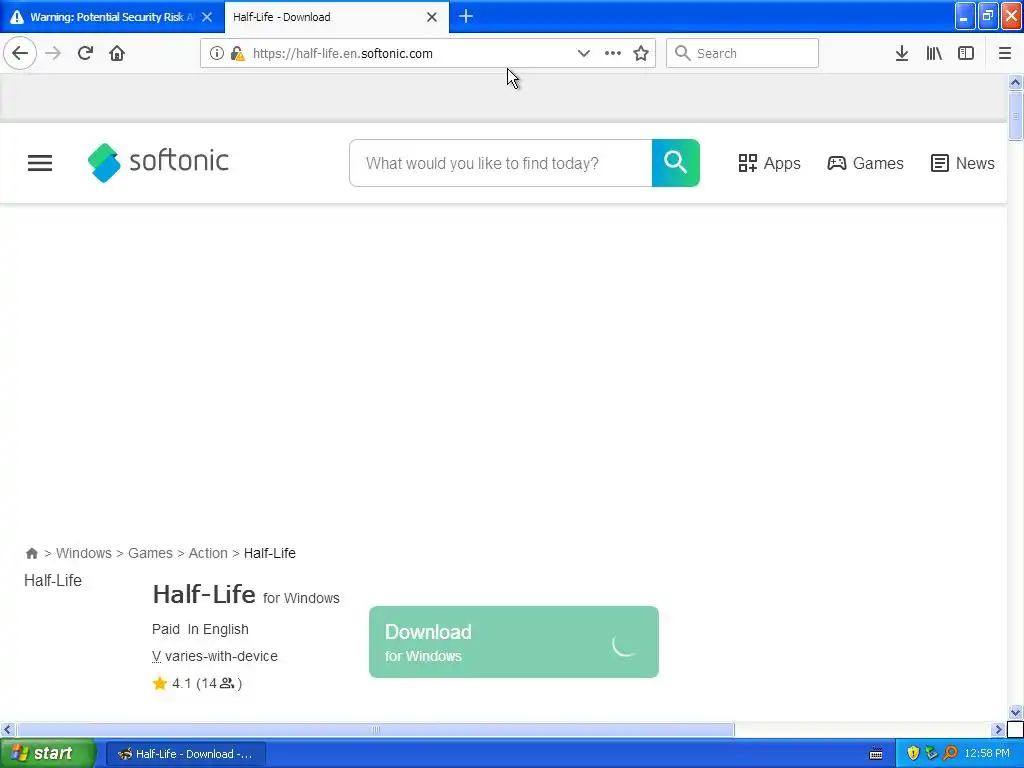
Task: Open a new tab with plus button
Action: tap(466, 16)
